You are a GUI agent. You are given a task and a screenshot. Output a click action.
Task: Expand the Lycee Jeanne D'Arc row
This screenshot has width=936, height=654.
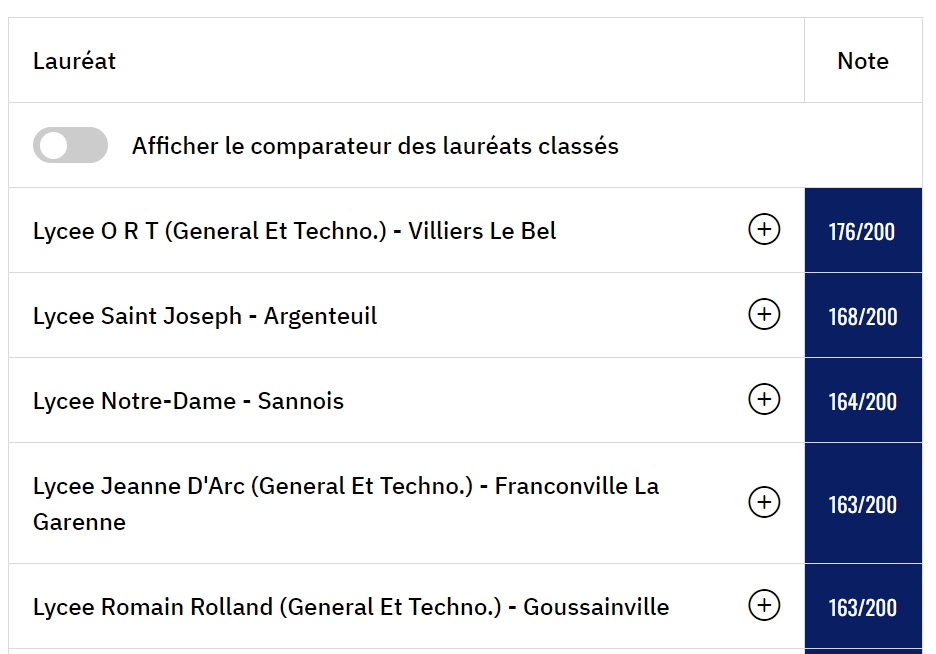coord(764,503)
